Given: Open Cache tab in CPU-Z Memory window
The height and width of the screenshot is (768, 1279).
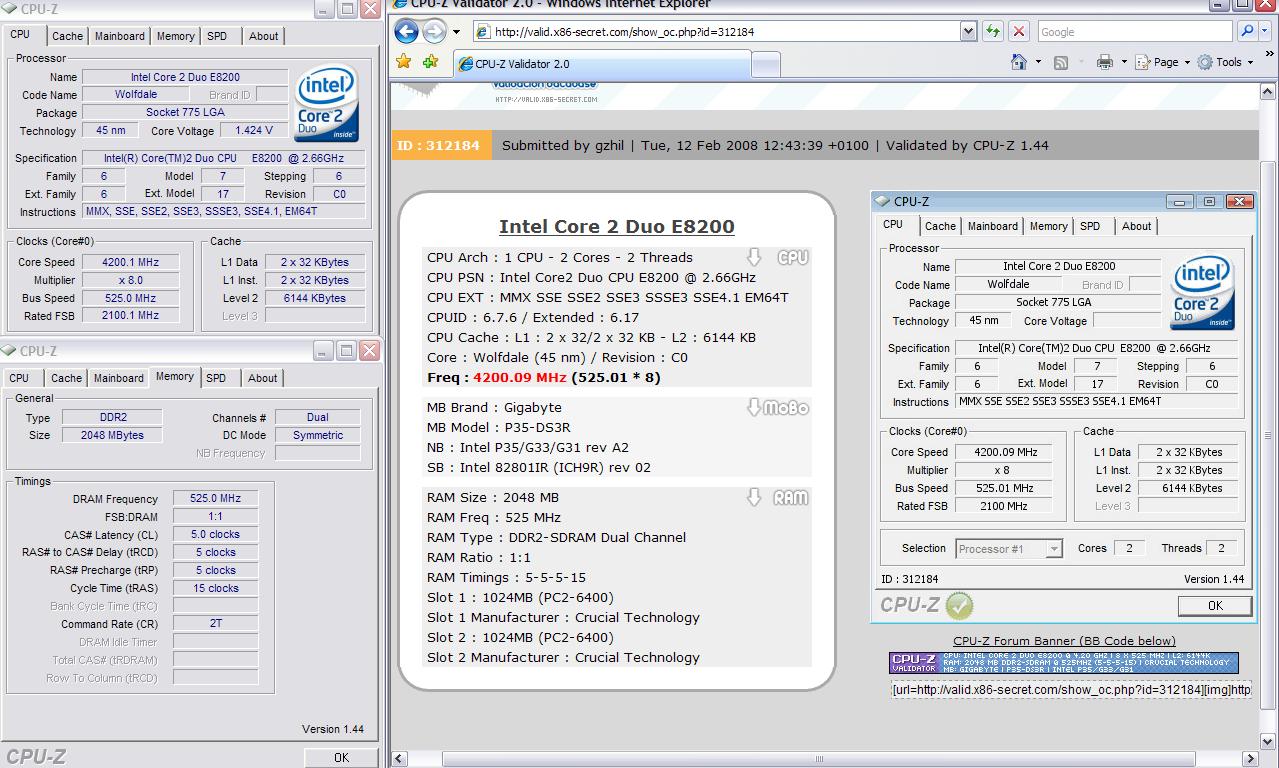Looking at the screenshot, I should point(66,378).
